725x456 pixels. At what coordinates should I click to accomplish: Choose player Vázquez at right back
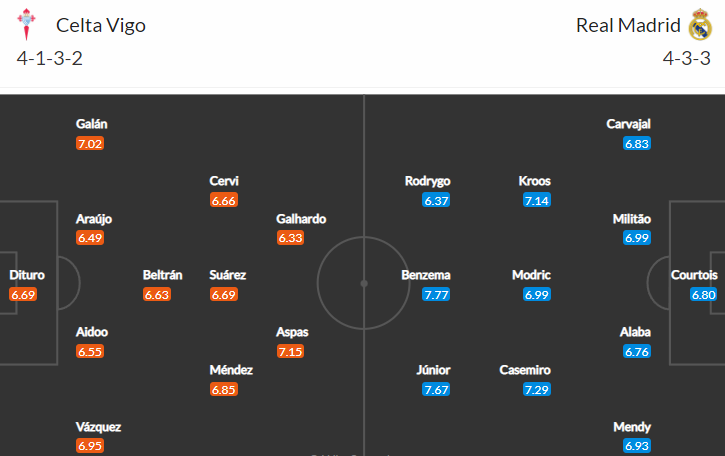pyautogui.click(x=98, y=426)
